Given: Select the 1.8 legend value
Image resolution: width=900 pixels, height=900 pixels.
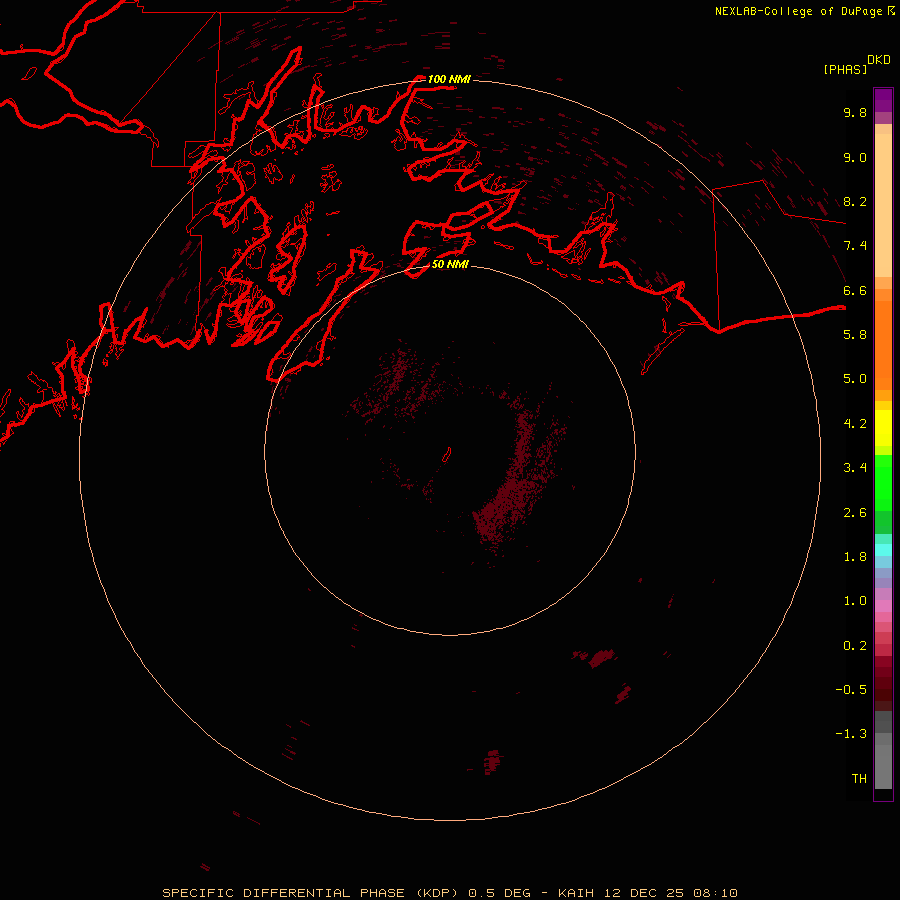Looking at the screenshot, I should (855, 557).
